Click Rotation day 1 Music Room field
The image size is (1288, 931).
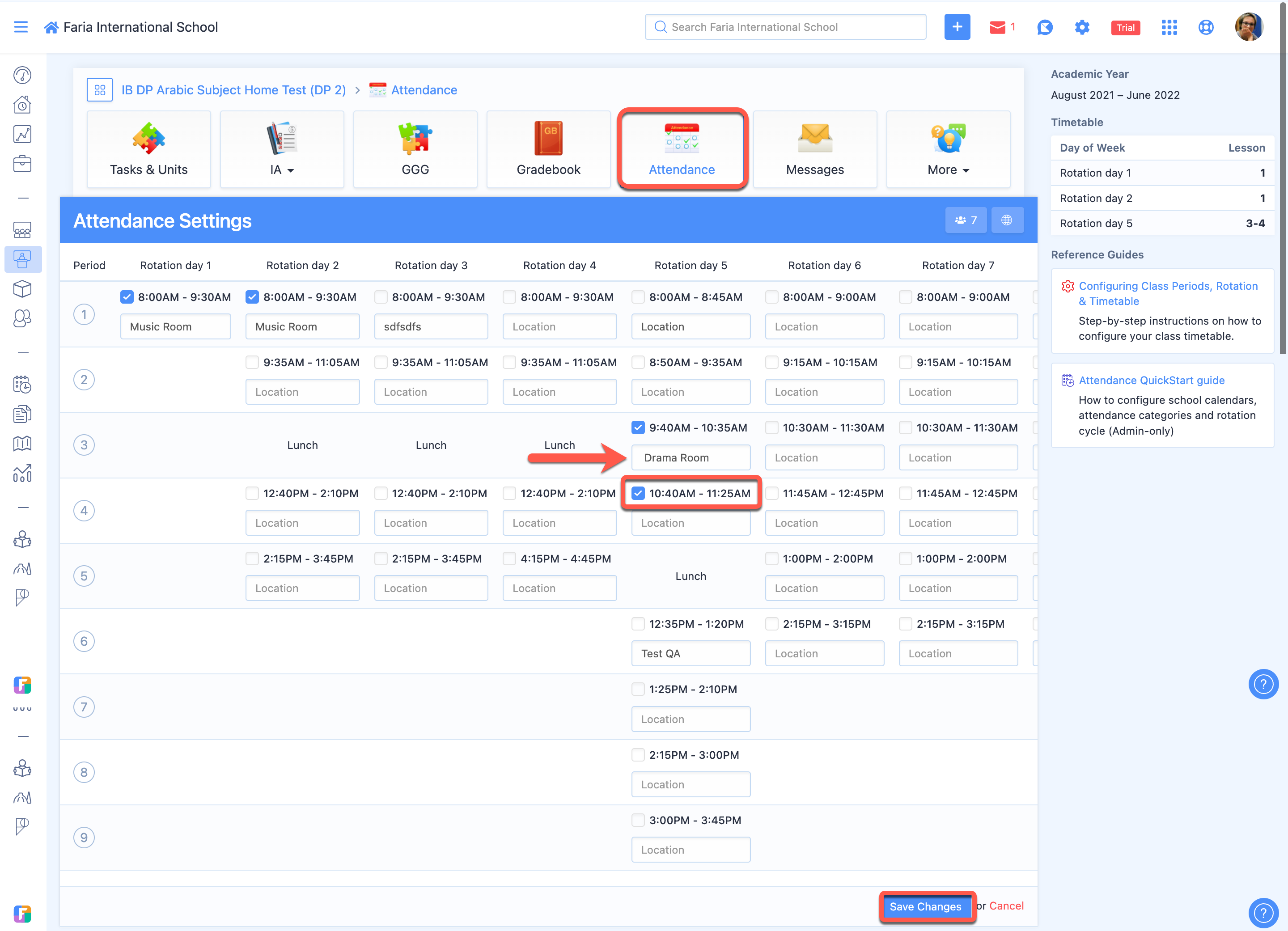click(x=175, y=326)
